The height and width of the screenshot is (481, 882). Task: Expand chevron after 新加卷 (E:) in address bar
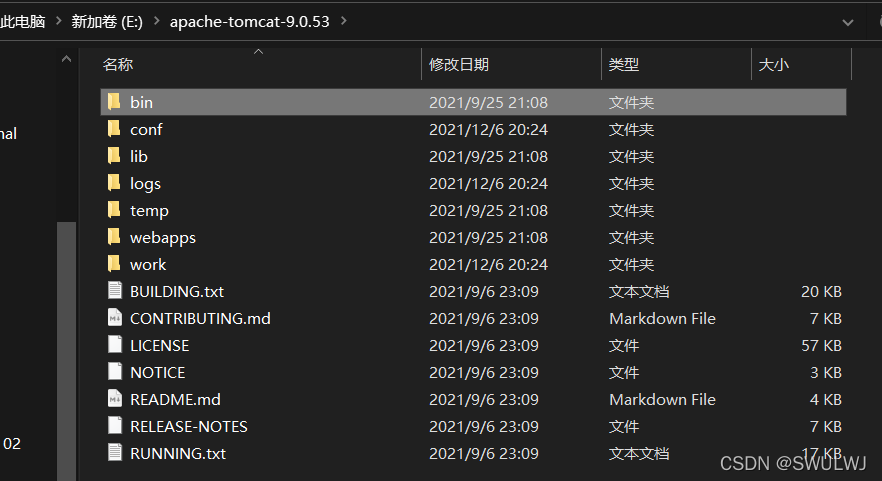[x=156, y=21]
